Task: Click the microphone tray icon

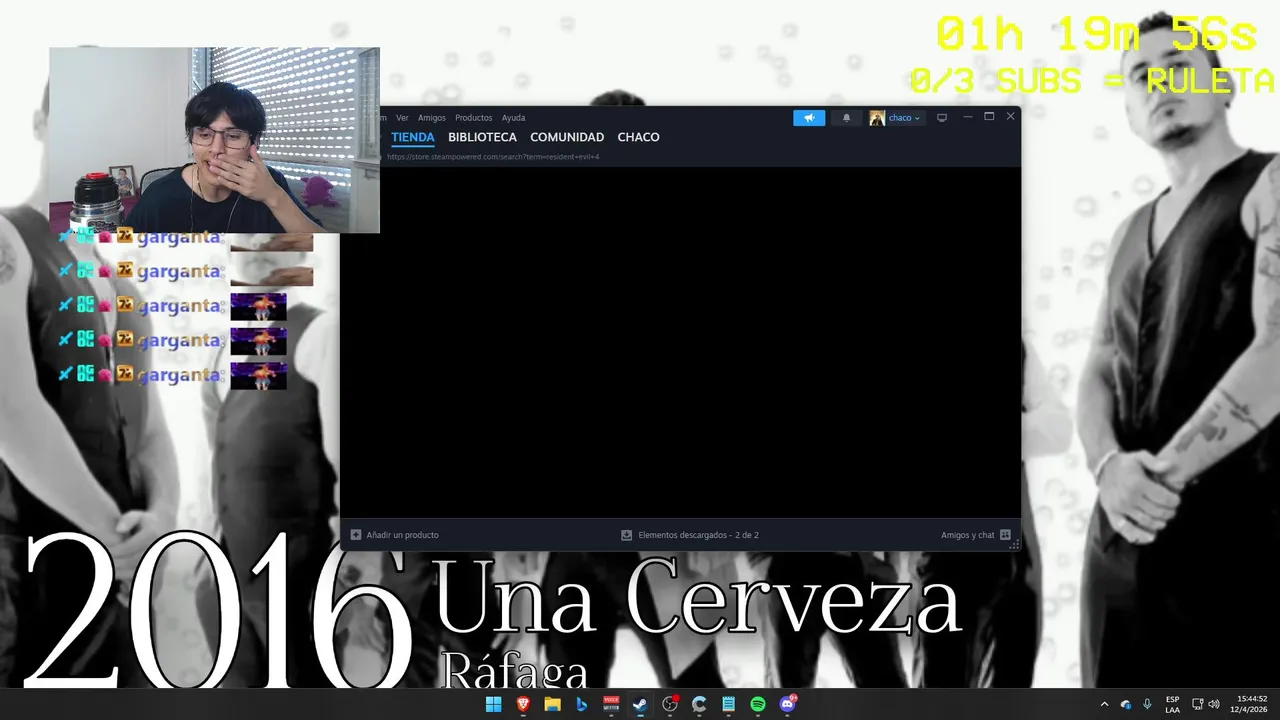Action: point(1147,704)
